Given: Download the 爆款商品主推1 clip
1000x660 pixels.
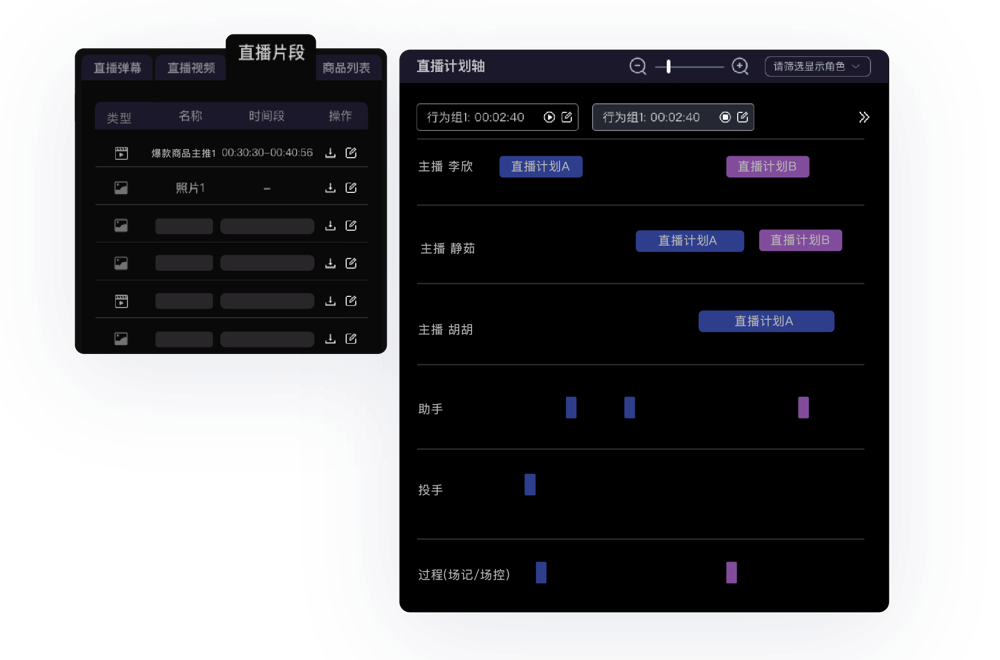Looking at the screenshot, I should pyautogui.click(x=330, y=153).
